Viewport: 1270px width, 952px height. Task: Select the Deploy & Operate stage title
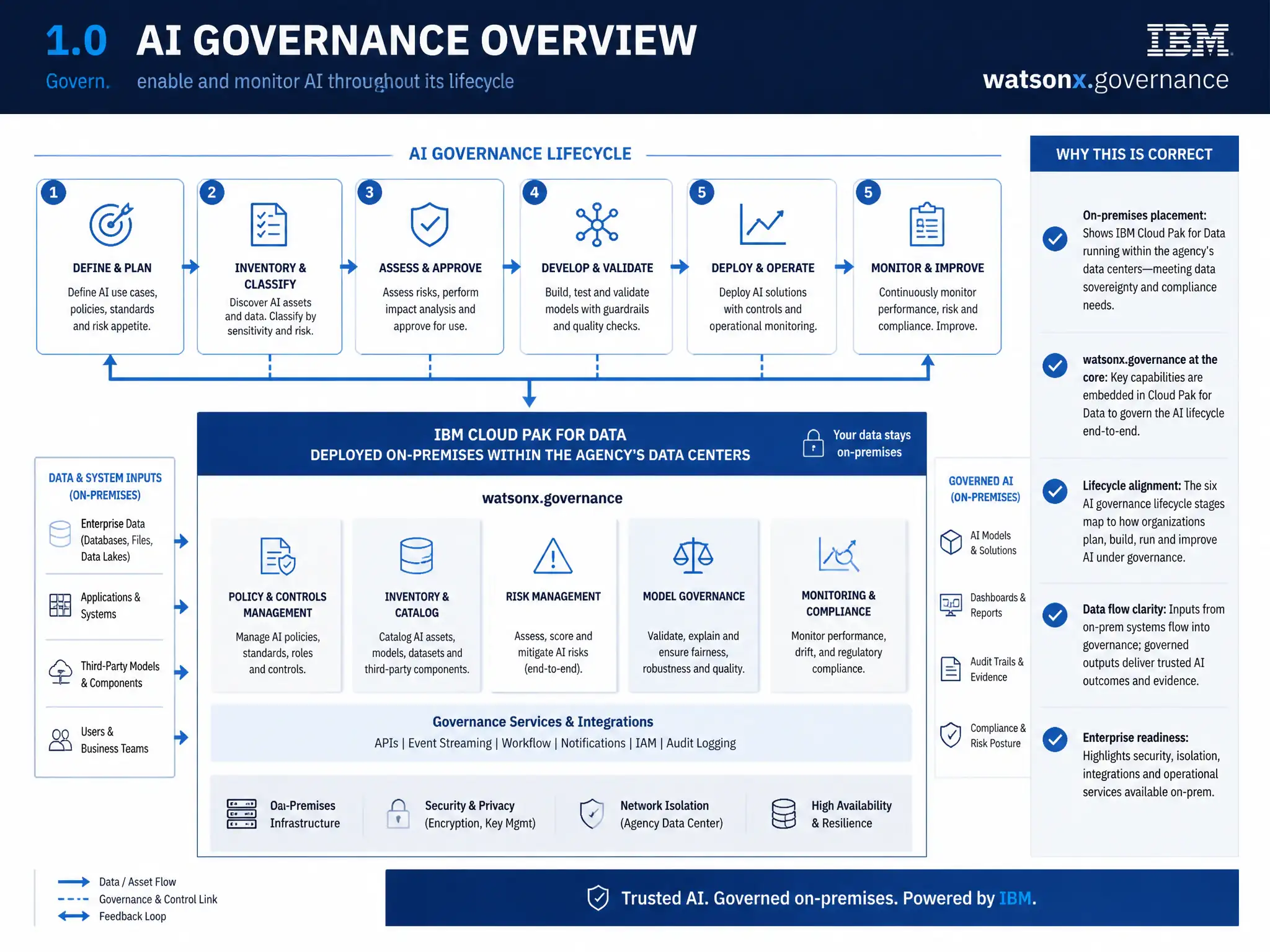[763, 268]
